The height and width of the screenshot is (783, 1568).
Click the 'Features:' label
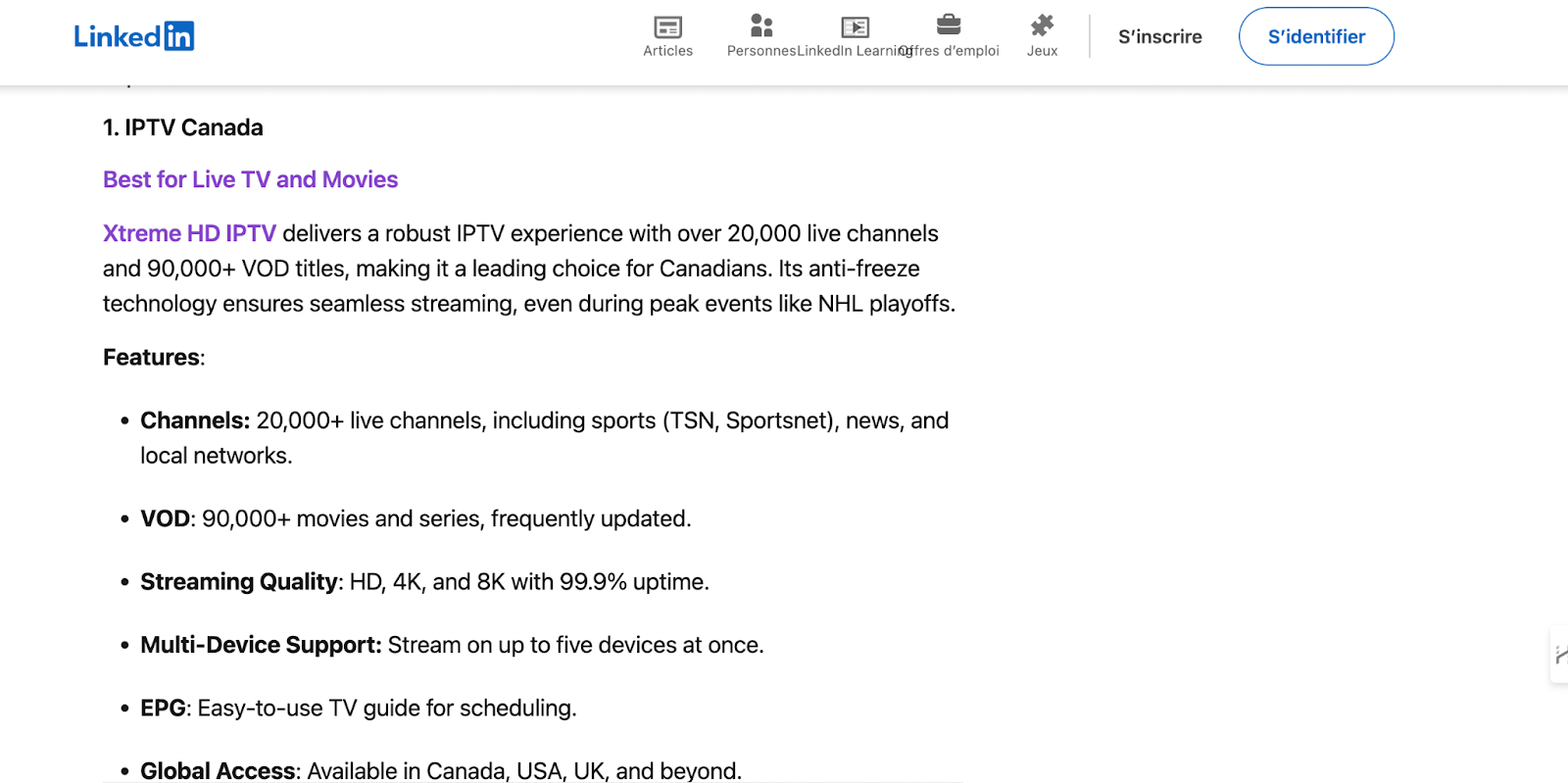(x=154, y=357)
